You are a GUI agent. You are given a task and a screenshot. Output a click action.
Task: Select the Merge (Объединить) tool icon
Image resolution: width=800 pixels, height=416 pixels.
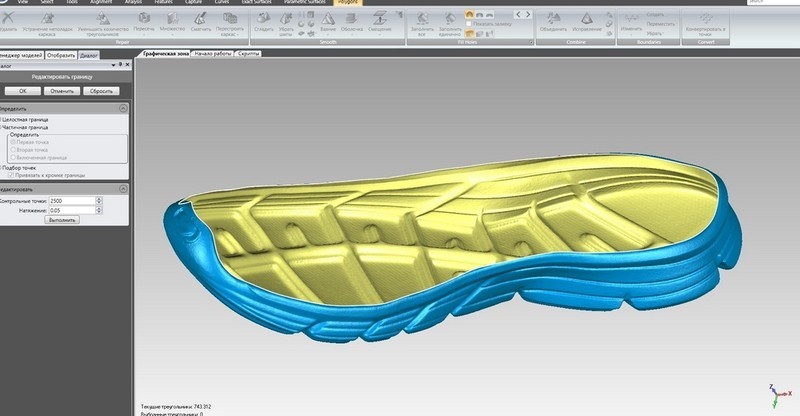(x=553, y=18)
